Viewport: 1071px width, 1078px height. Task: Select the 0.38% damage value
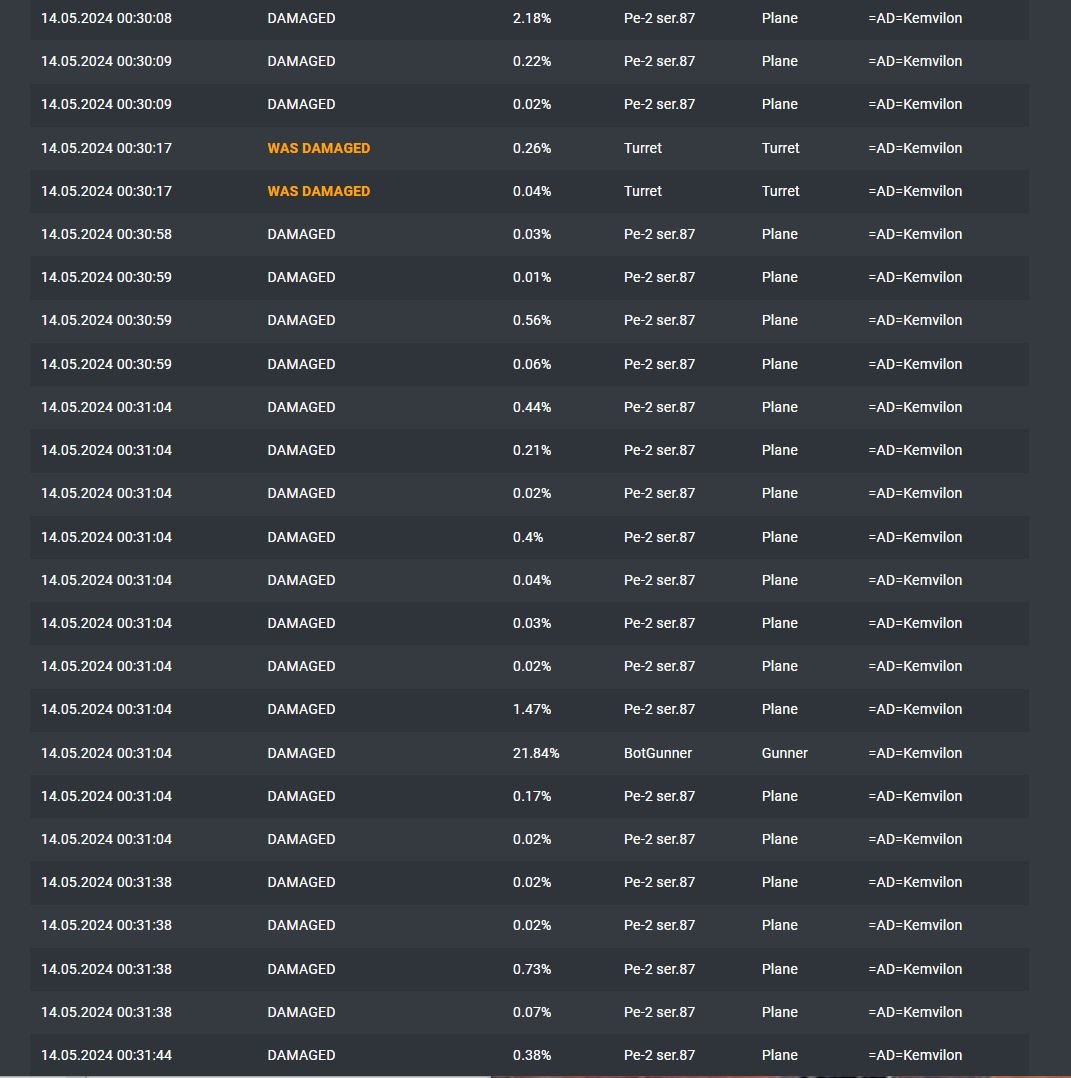tap(531, 1055)
